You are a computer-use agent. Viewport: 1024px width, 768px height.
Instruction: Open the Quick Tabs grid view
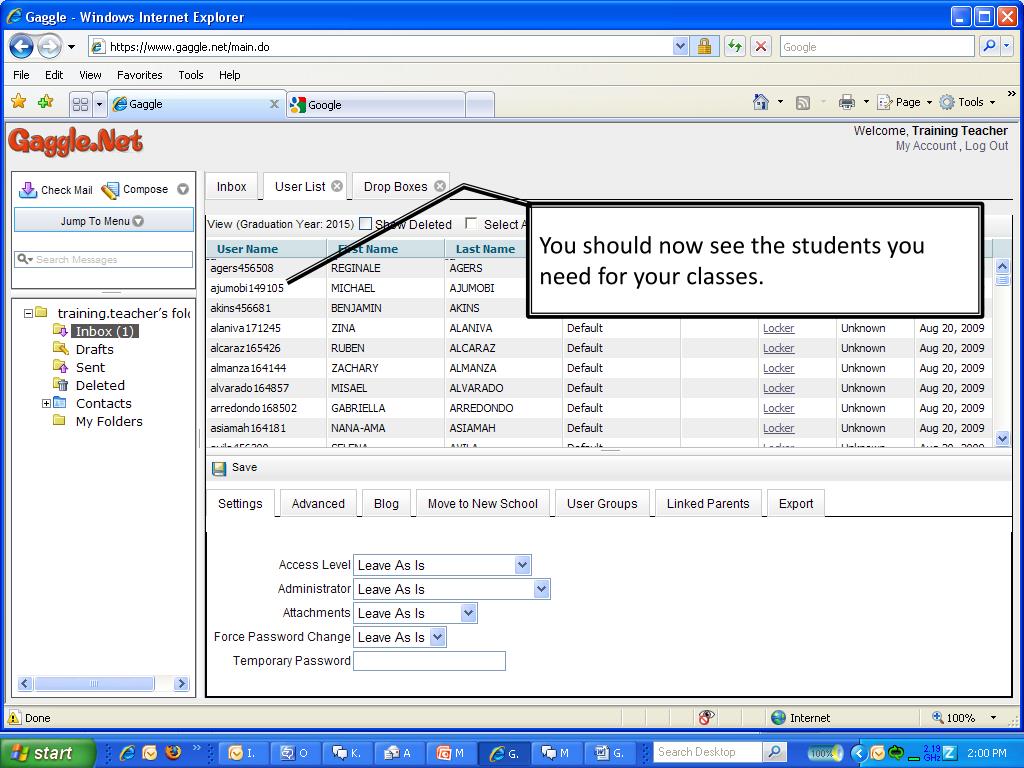80,104
